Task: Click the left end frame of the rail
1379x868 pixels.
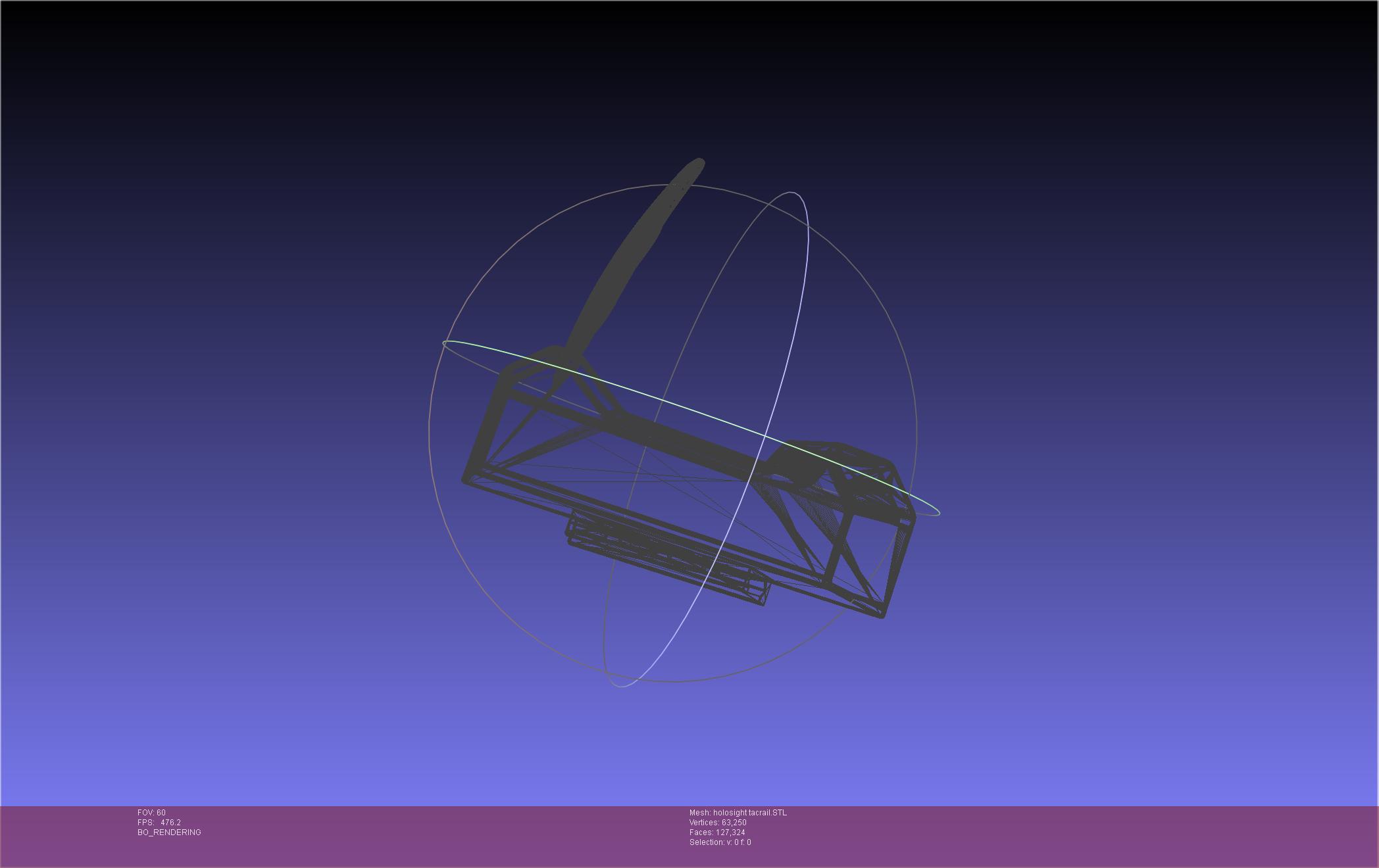Action: point(490,424)
